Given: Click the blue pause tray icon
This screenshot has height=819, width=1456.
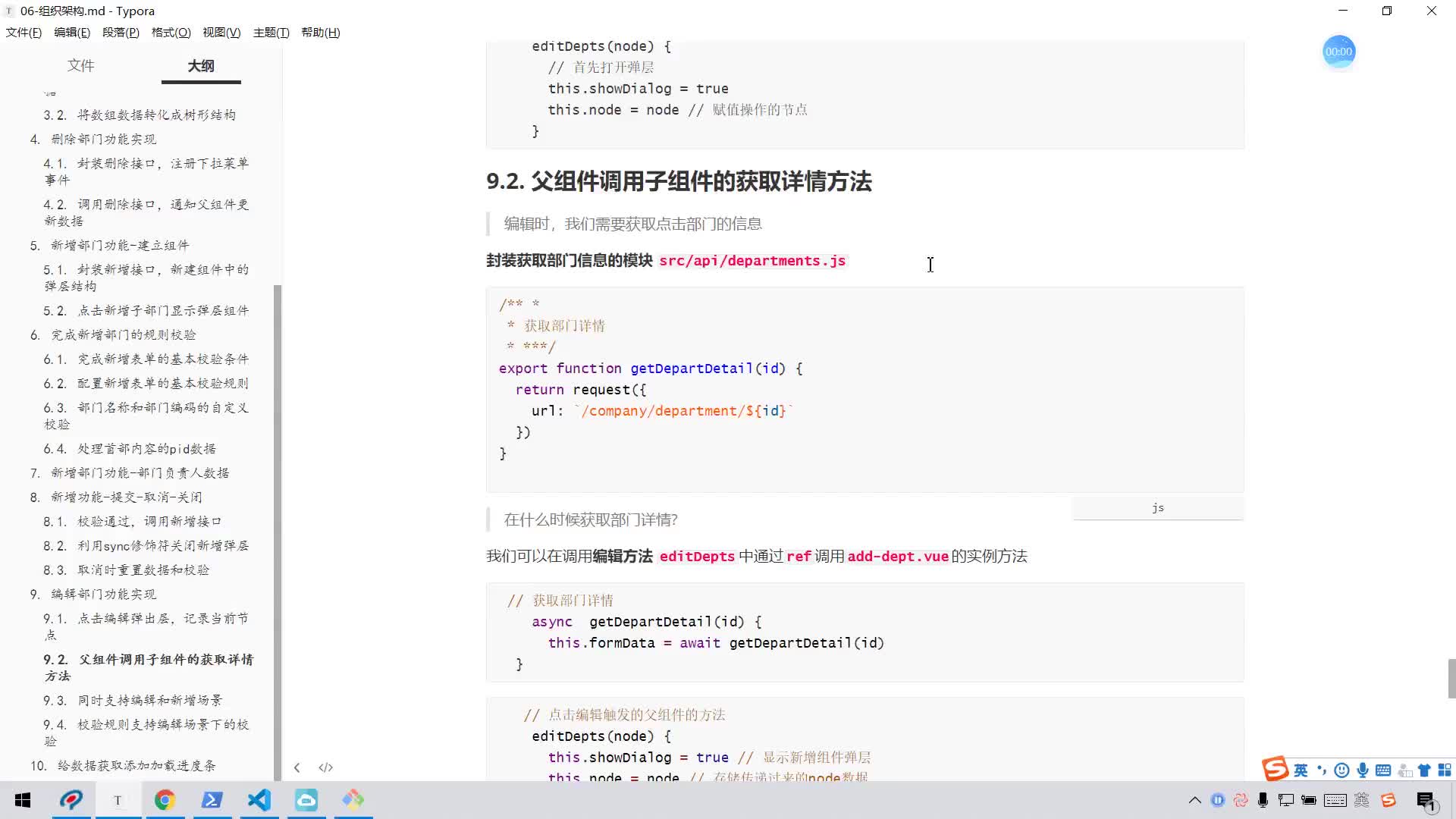Looking at the screenshot, I should coord(1218,800).
